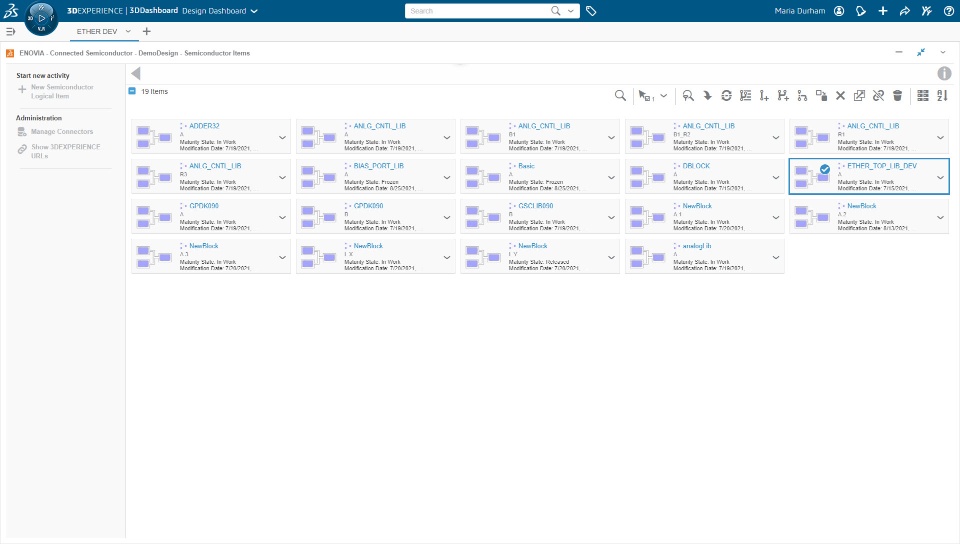Open the selection mode dropdown in the toolbar

(664, 95)
